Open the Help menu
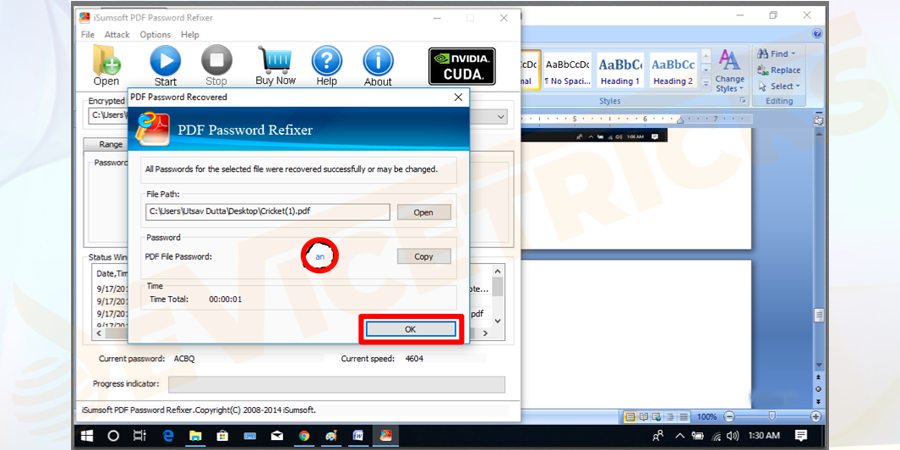The image size is (900, 450). [x=190, y=34]
